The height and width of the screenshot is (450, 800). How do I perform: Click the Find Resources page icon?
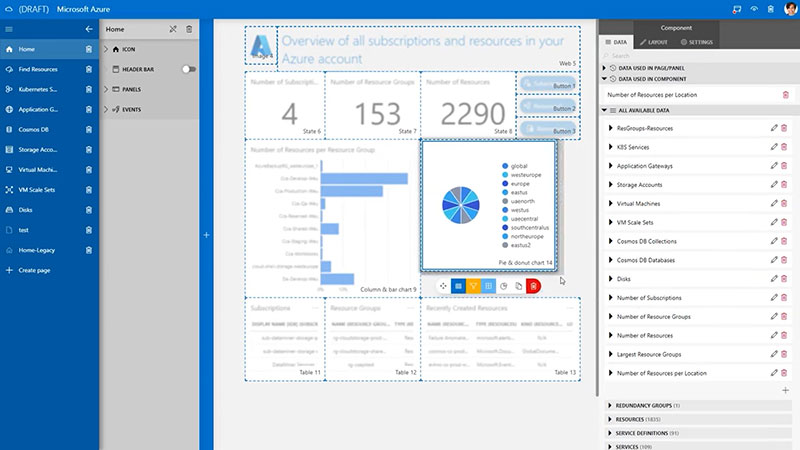pyautogui.click(x=9, y=69)
